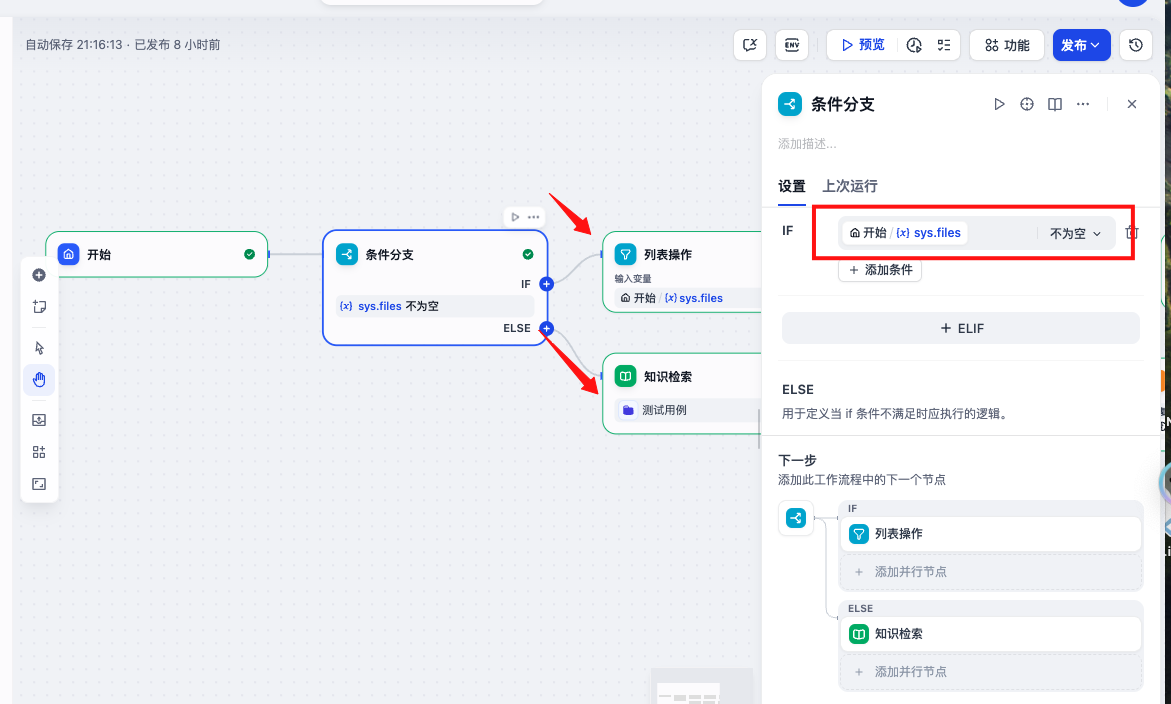Switch to the 设置 tab
The height and width of the screenshot is (704, 1171).
pyautogui.click(x=792, y=186)
